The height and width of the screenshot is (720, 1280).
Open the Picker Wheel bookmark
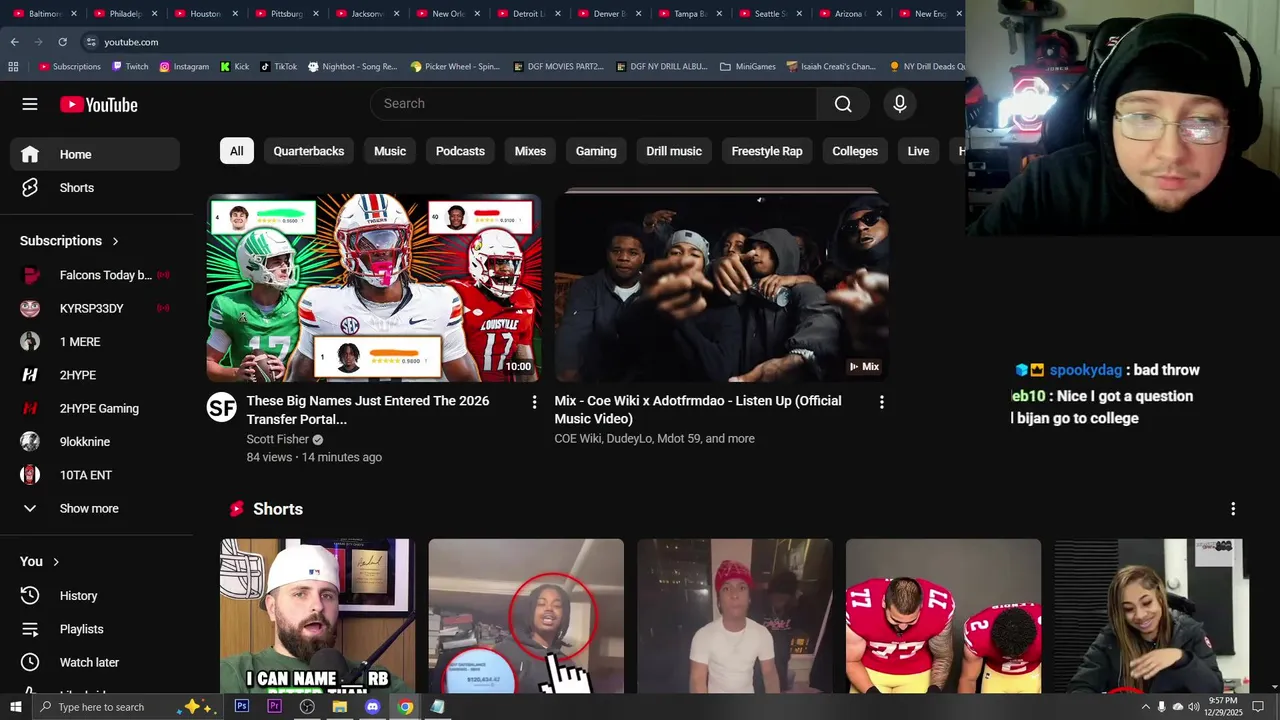(455, 67)
